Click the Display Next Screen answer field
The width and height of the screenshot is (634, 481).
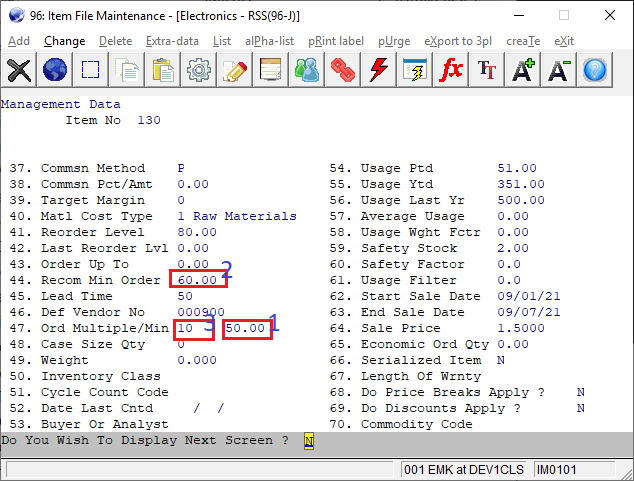(309, 440)
